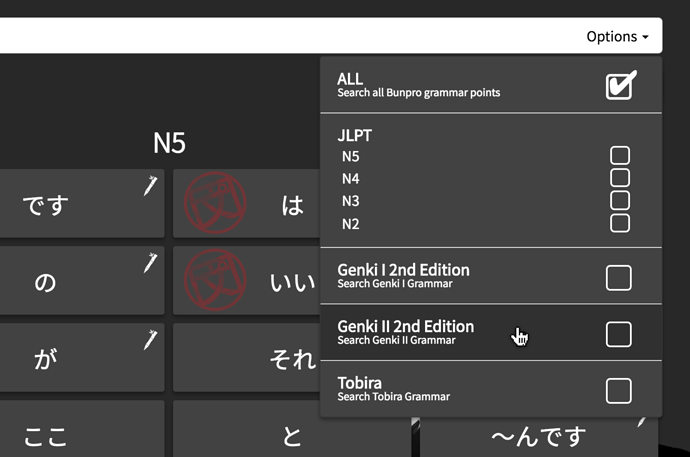
Task: Click the red stamp on いい card
Action: (x=215, y=280)
